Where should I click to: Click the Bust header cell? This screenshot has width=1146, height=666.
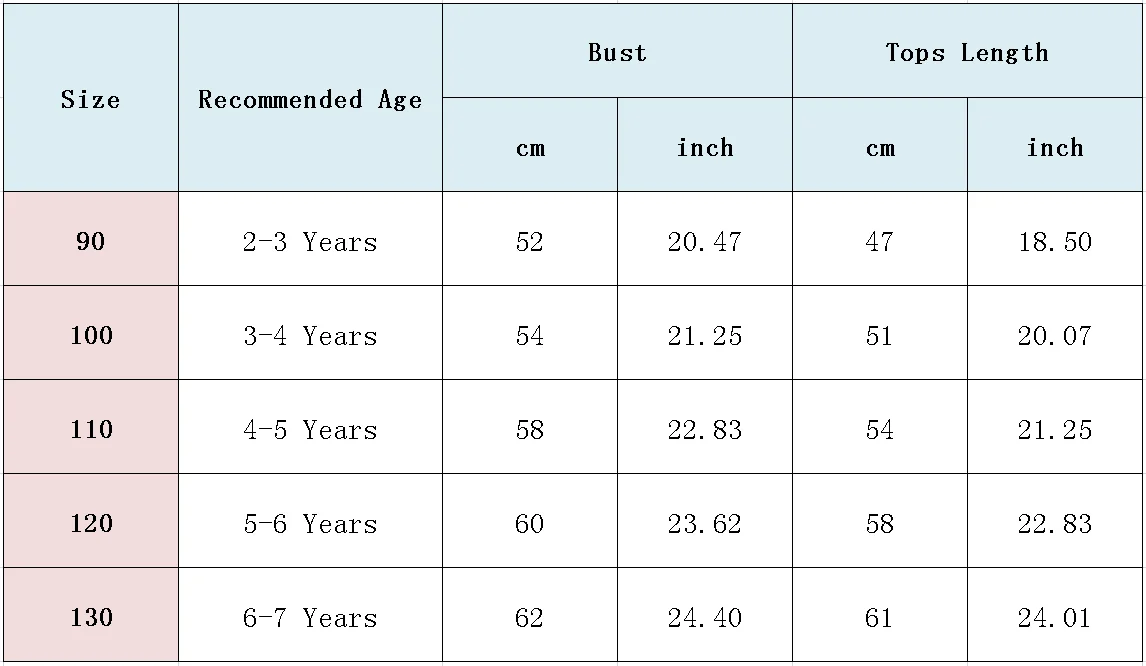(x=617, y=51)
